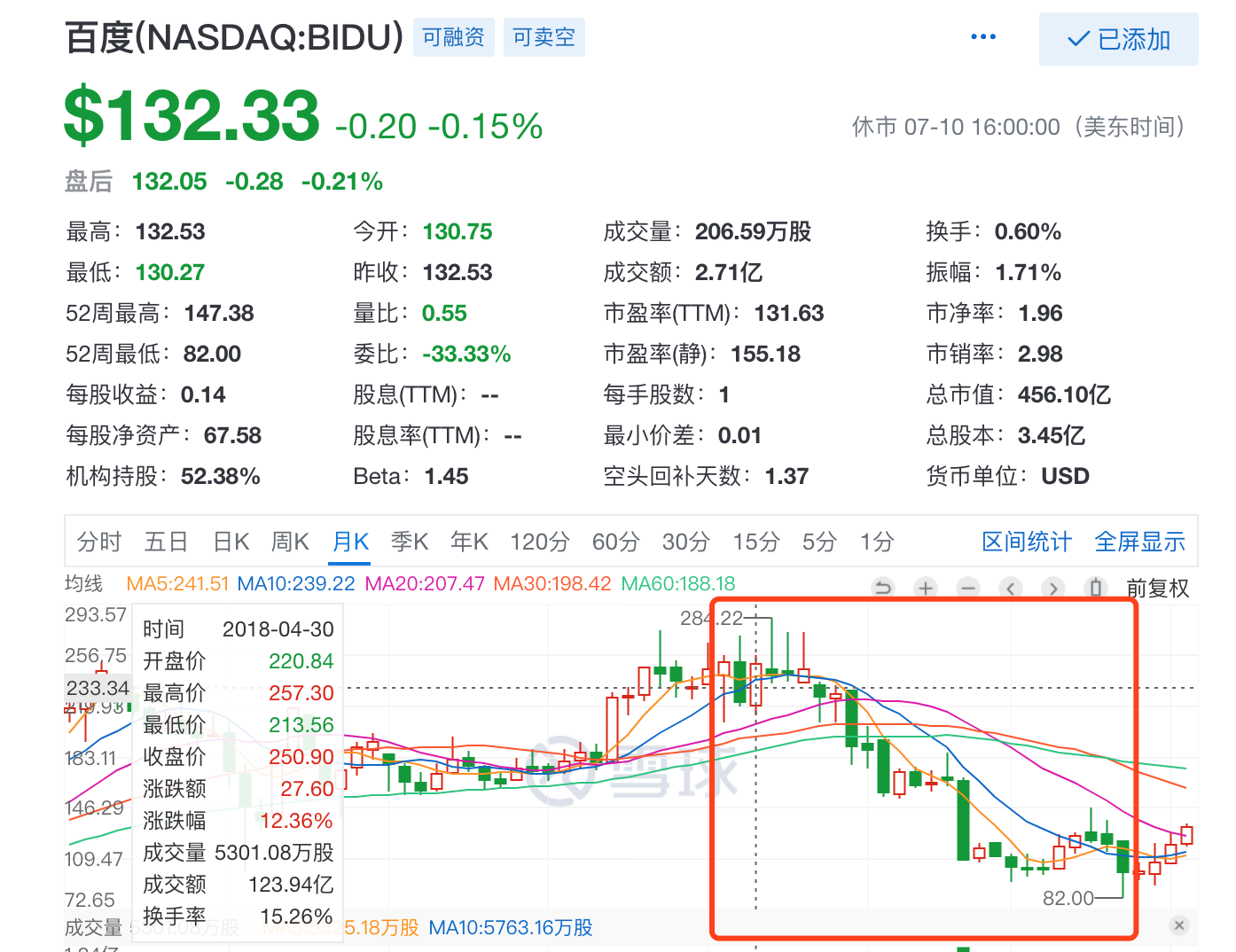1236x952 pixels.
Task: Switch to the 30分 chart tab
Action: coord(686,542)
